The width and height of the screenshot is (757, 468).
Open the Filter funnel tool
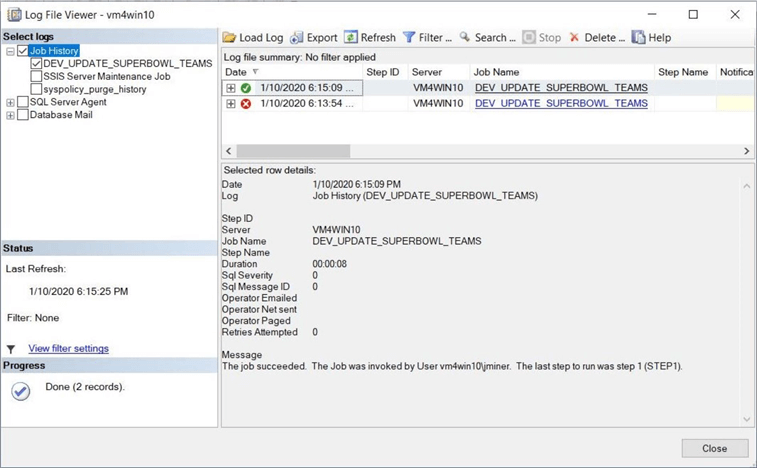tap(409, 38)
